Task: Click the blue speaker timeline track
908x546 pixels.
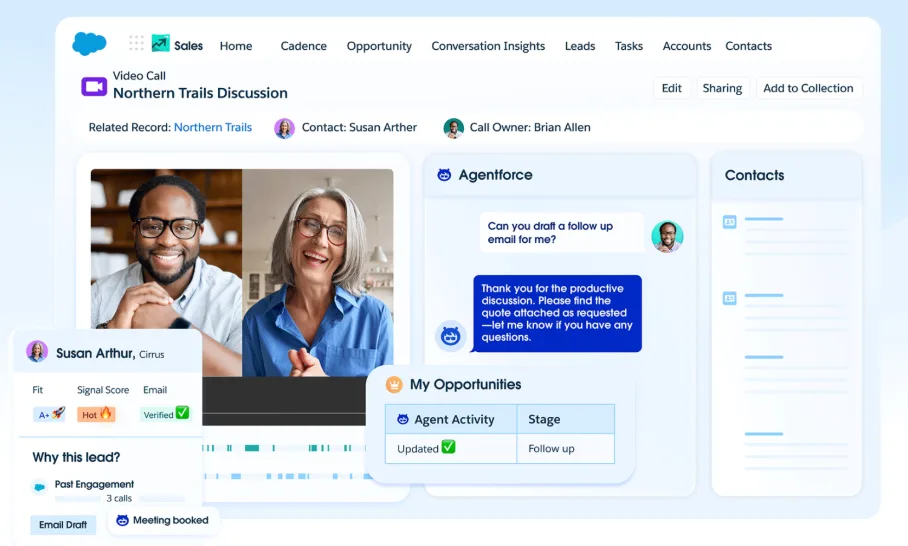Action: click(287, 476)
